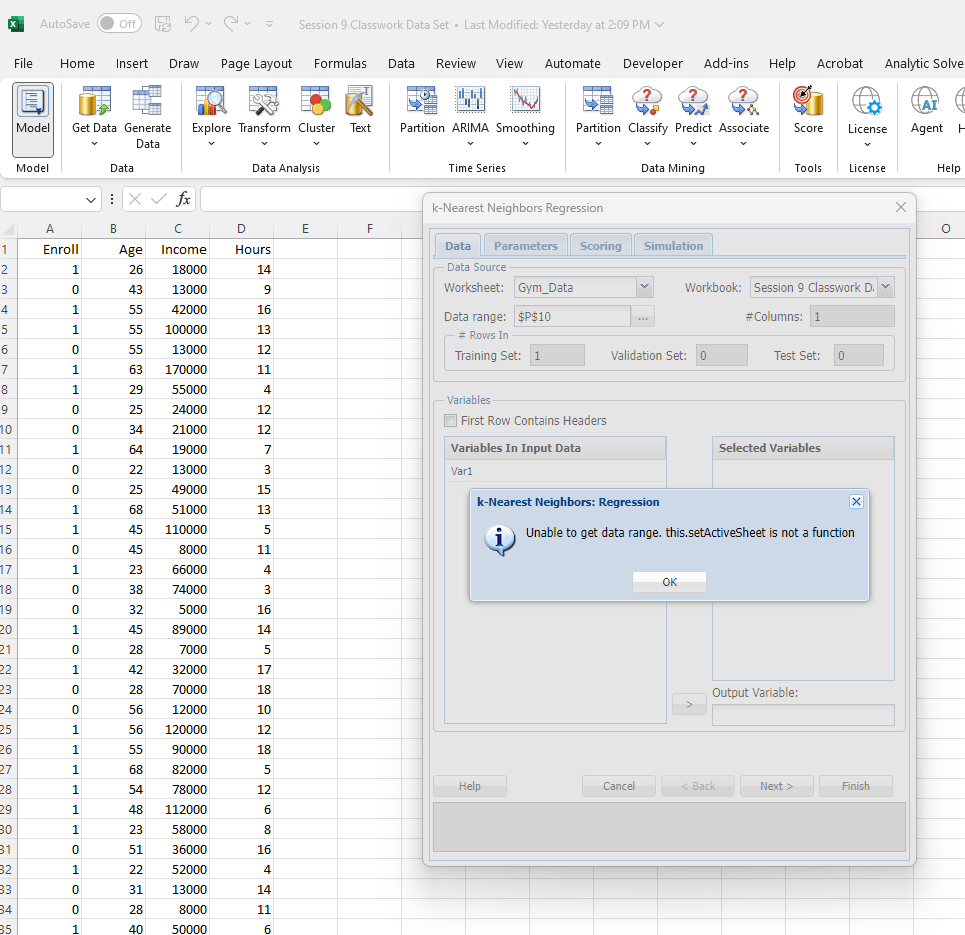Click the Generate Data icon

pos(148,117)
